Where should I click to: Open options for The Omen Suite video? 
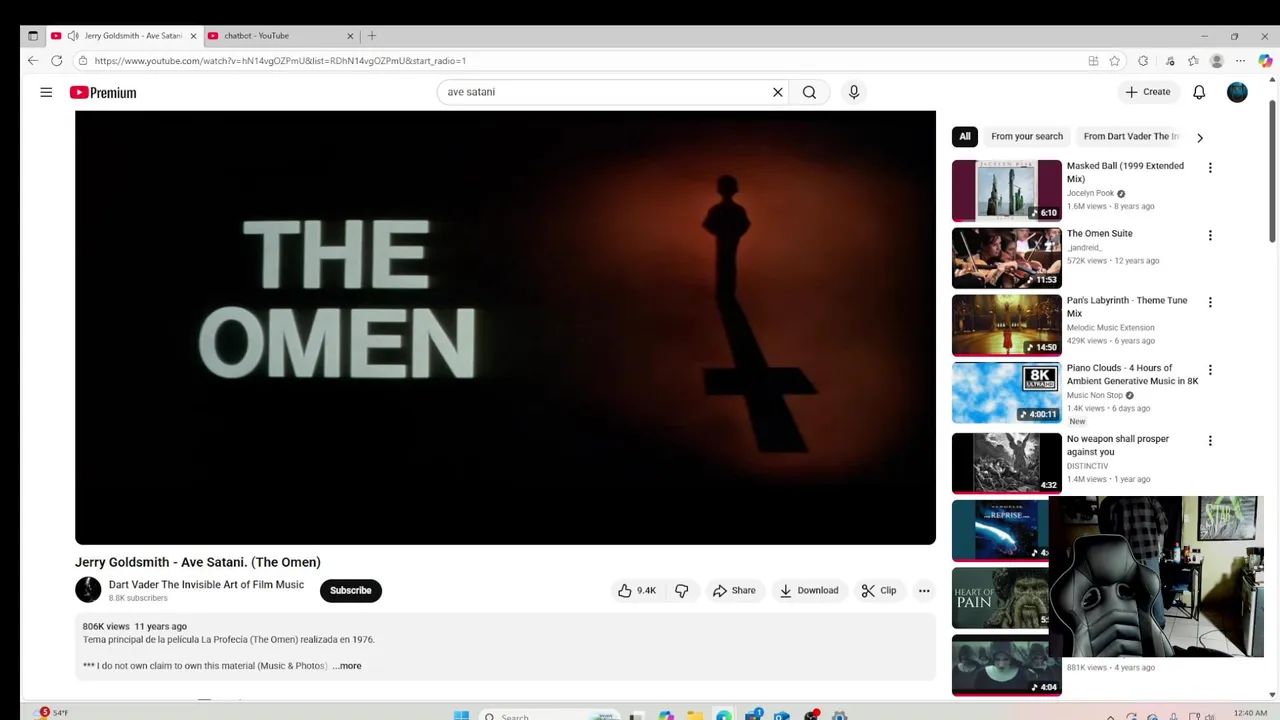[x=1210, y=236]
